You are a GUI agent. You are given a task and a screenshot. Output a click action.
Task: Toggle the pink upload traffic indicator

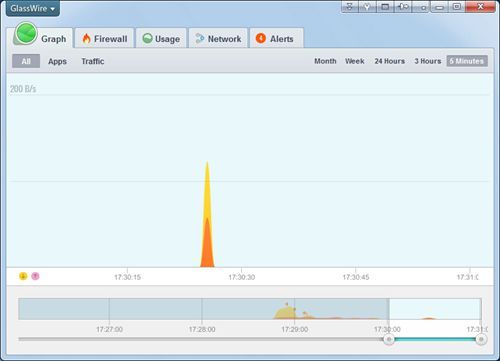(35, 276)
